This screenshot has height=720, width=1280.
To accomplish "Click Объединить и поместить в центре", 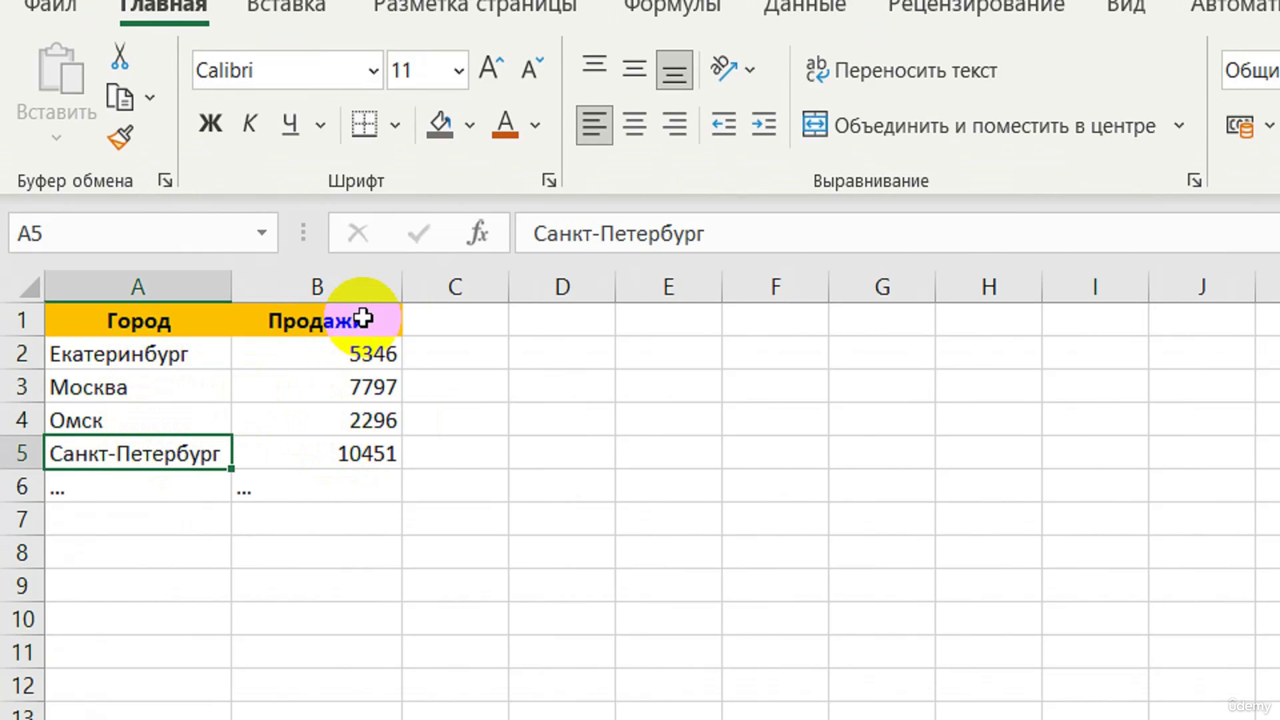I will click(979, 126).
